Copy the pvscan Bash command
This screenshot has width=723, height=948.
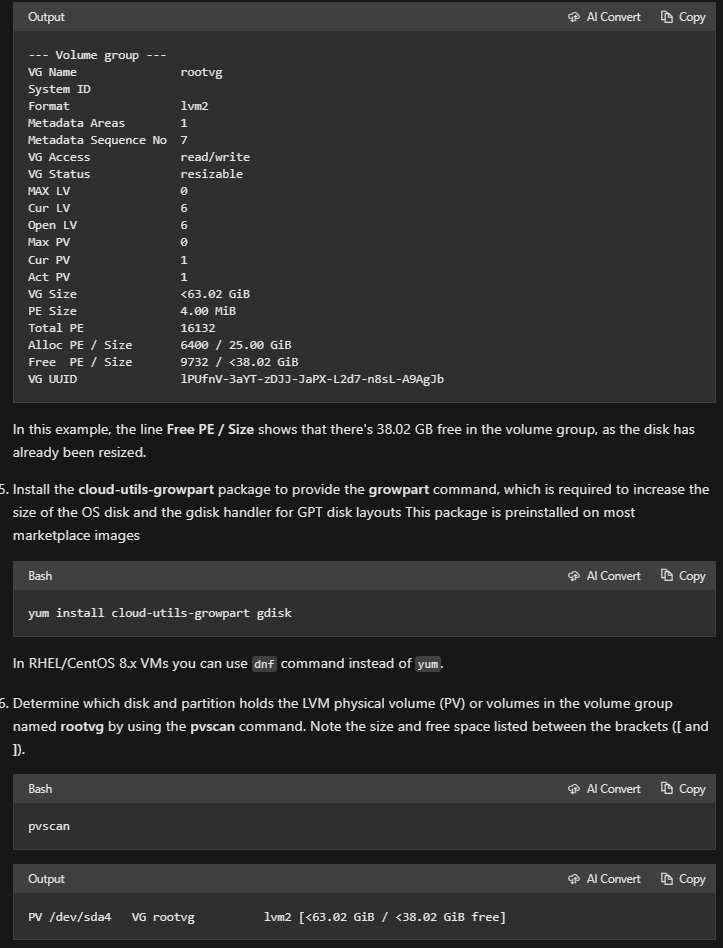[x=682, y=788]
